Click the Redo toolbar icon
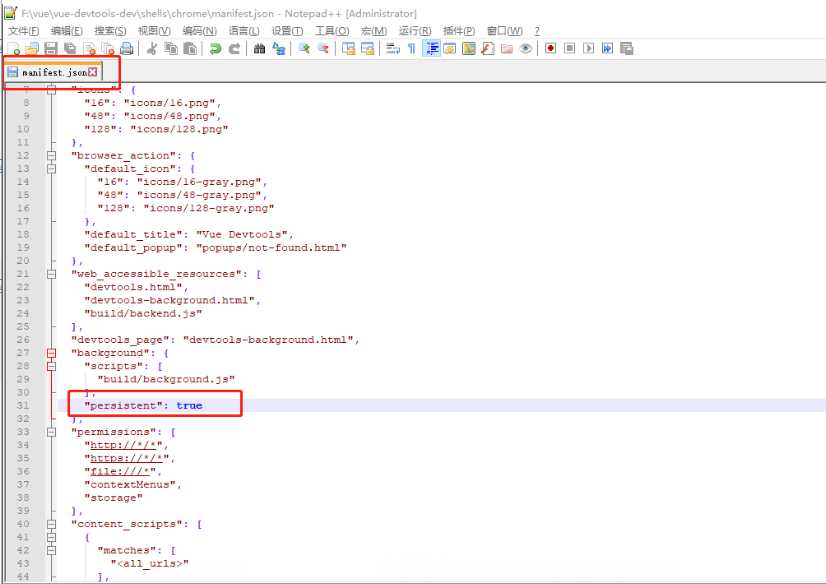The height and width of the screenshot is (584, 826). (x=234, y=49)
